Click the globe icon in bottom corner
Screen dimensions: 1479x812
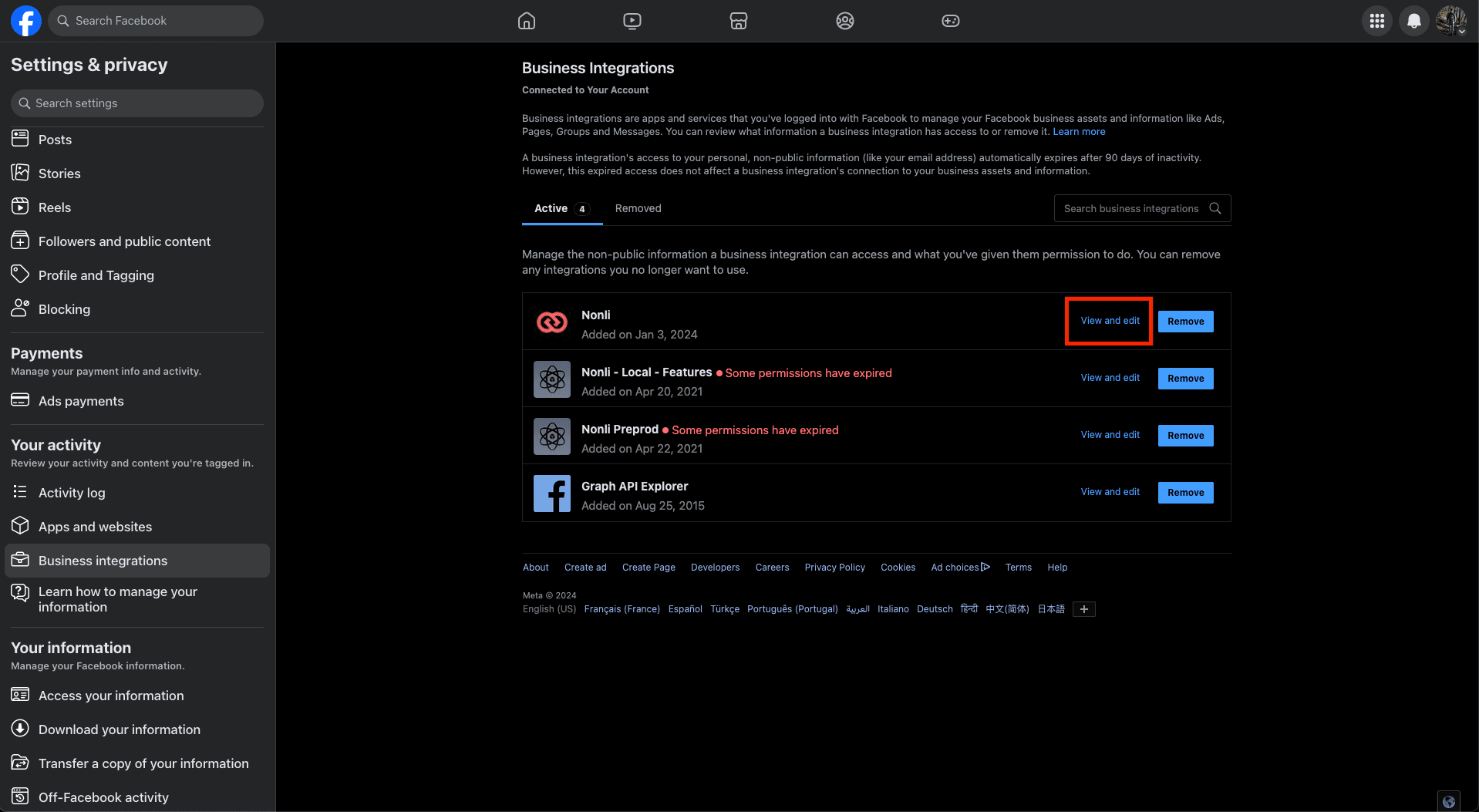[x=1449, y=800]
